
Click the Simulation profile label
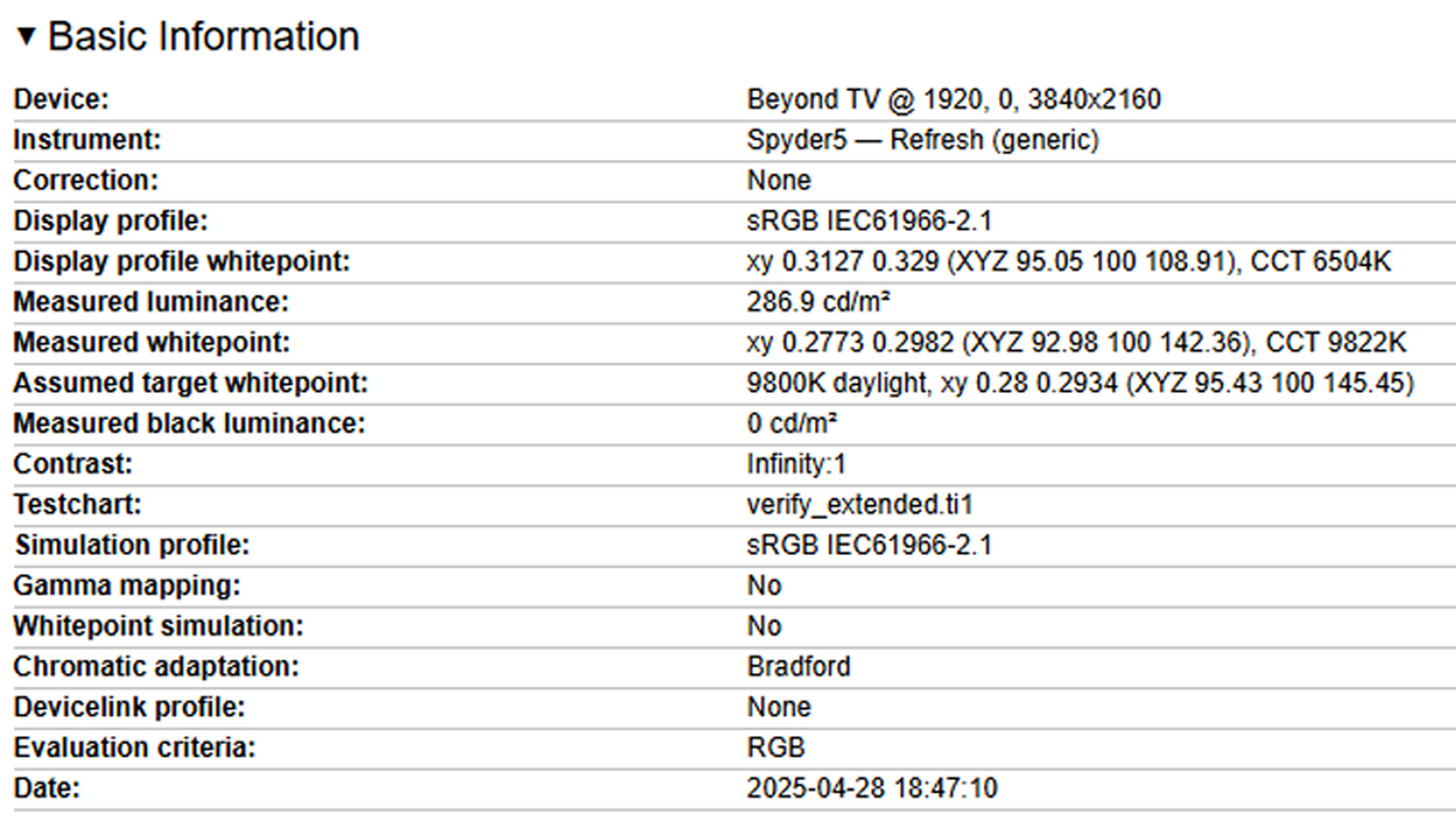click(x=132, y=545)
